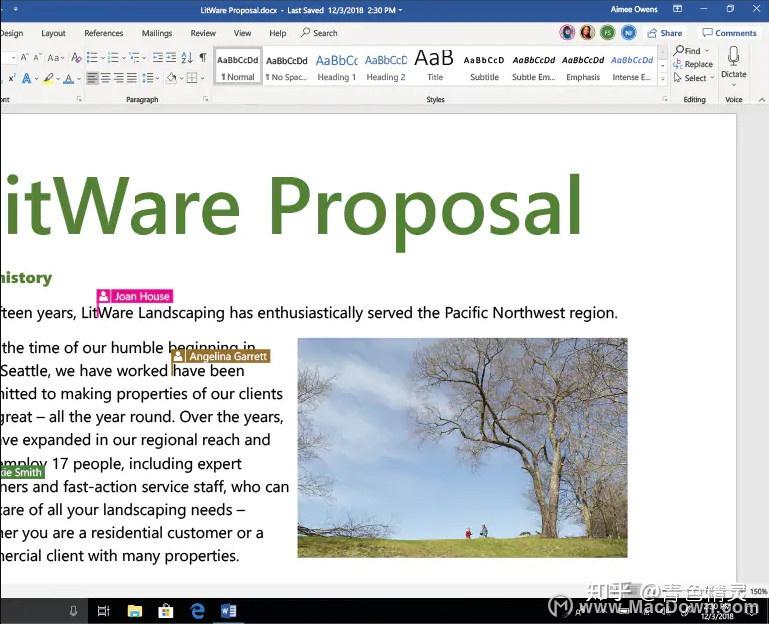
Task: Open the borders dropdown arrow
Action: coord(202,78)
